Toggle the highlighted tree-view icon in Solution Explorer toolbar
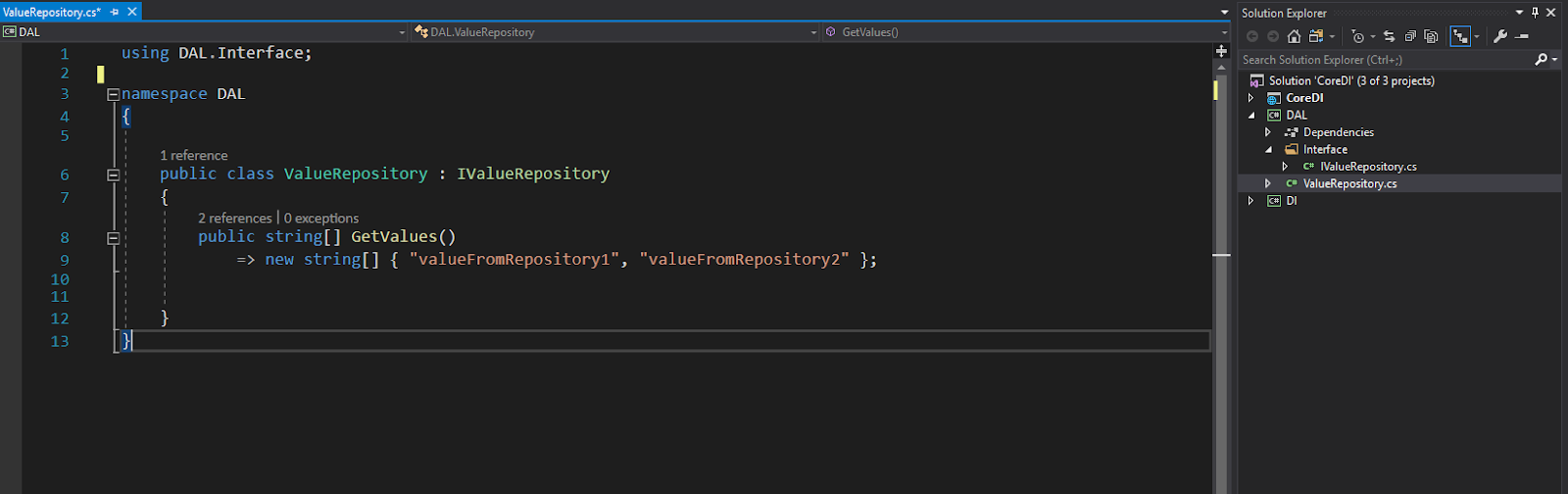Viewport: 1568px width, 494px height. 1460,36
